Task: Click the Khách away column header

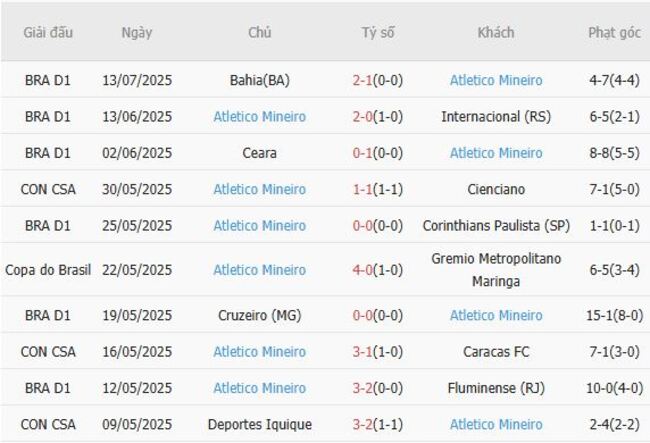Action: 496,33
